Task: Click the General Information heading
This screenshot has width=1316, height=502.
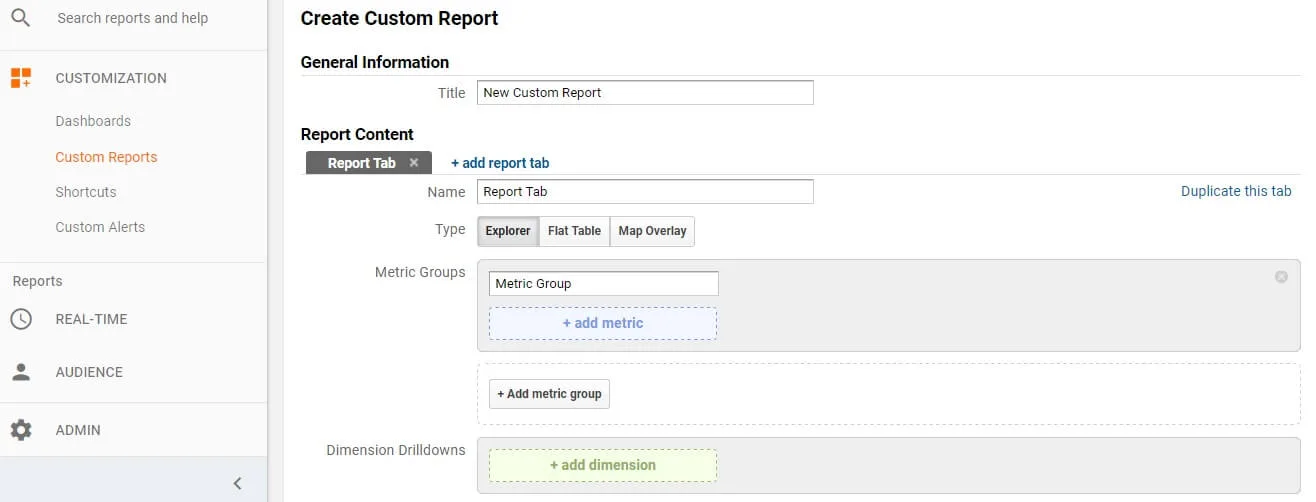Action: click(x=375, y=62)
